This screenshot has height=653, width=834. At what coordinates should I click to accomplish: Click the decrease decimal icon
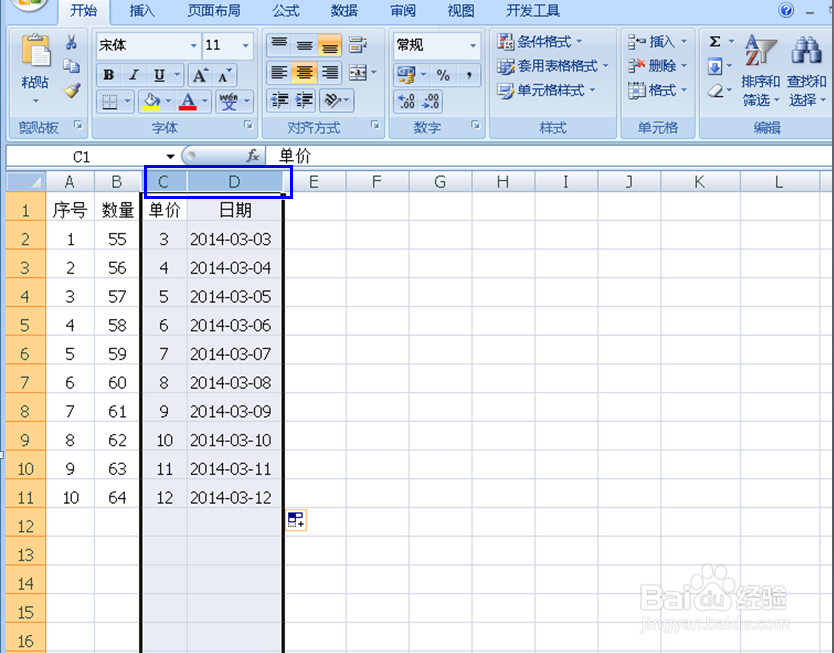(431, 101)
